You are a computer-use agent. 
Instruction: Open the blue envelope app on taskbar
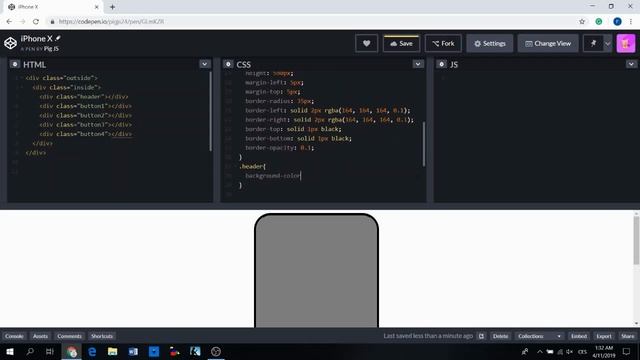tap(154, 351)
